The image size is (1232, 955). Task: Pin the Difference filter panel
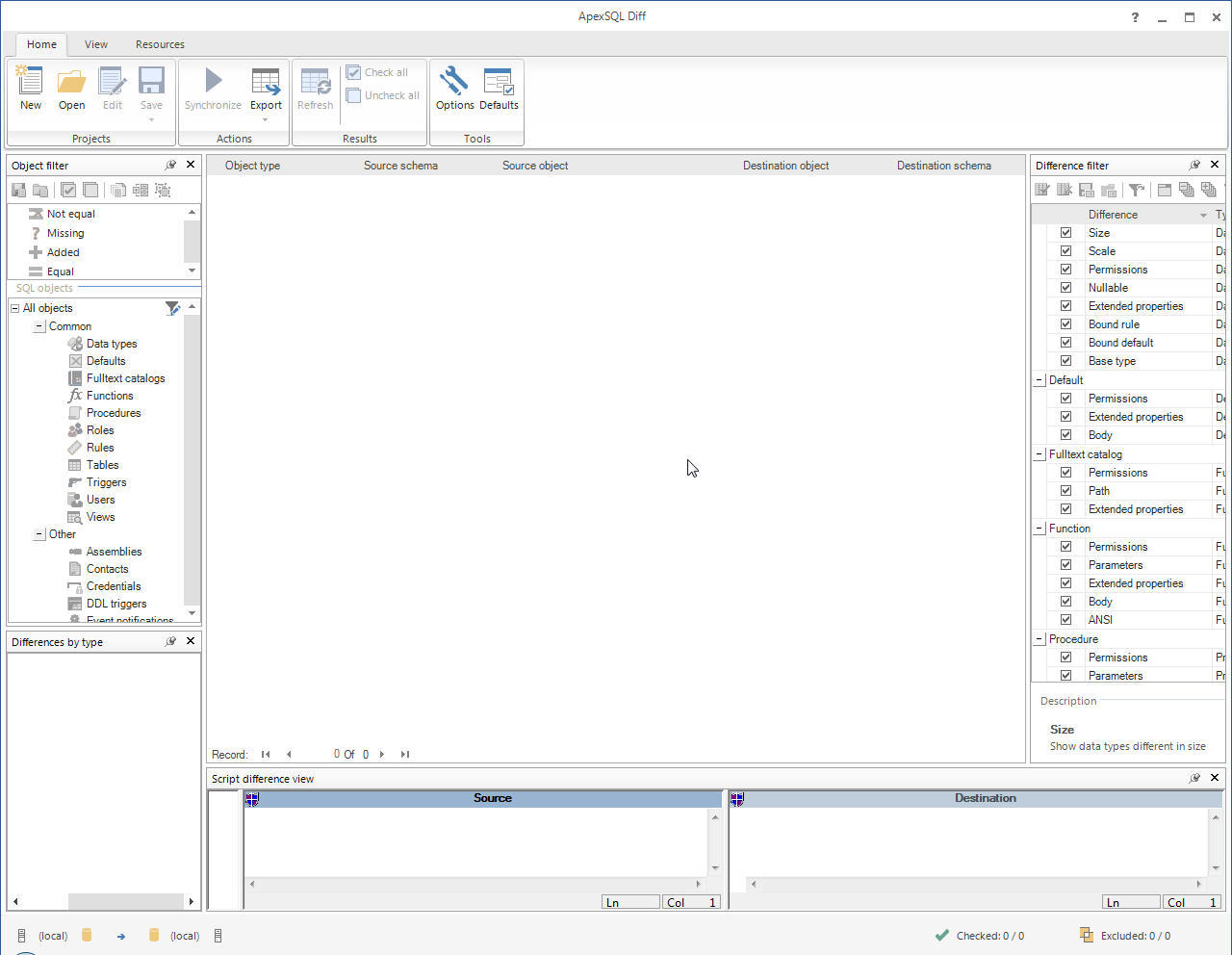tap(1194, 165)
